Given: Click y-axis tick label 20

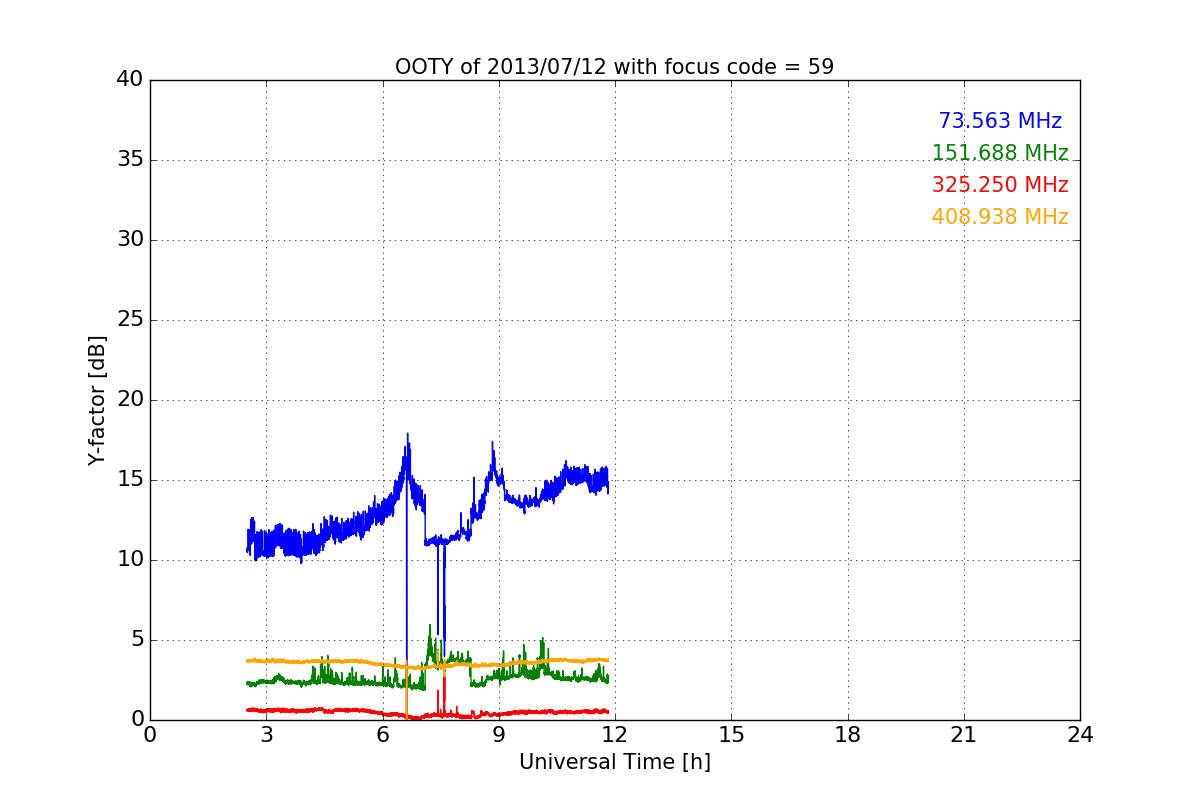Looking at the screenshot, I should (x=130, y=400).
